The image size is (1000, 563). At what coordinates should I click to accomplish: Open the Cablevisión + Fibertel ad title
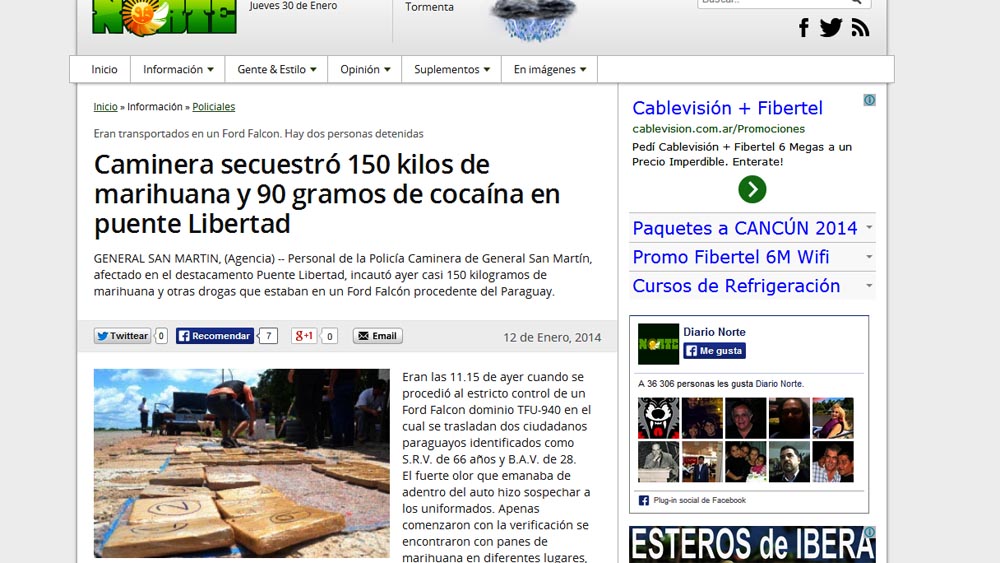point(727,108)
